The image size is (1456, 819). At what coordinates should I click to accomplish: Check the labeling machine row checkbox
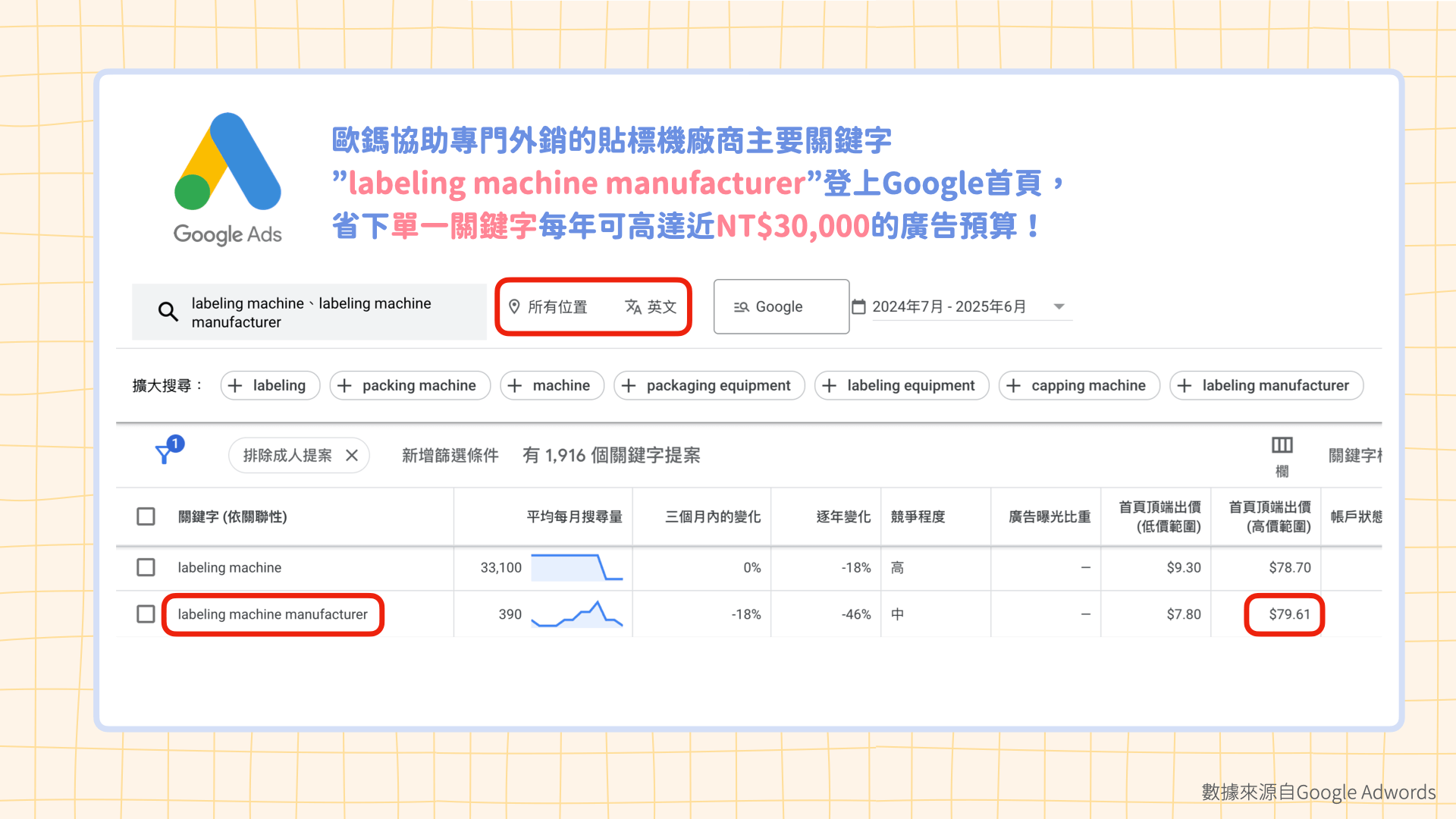[146, 567]
